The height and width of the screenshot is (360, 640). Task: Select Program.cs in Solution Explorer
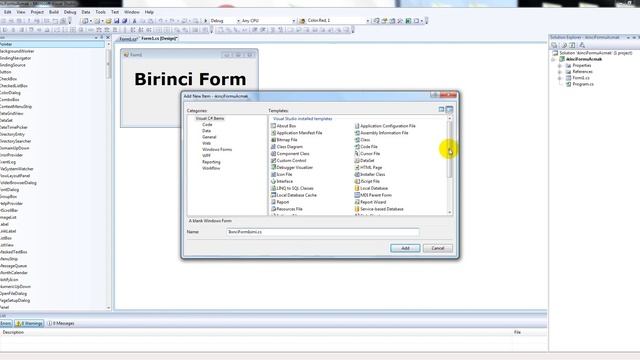pos(580,84)
